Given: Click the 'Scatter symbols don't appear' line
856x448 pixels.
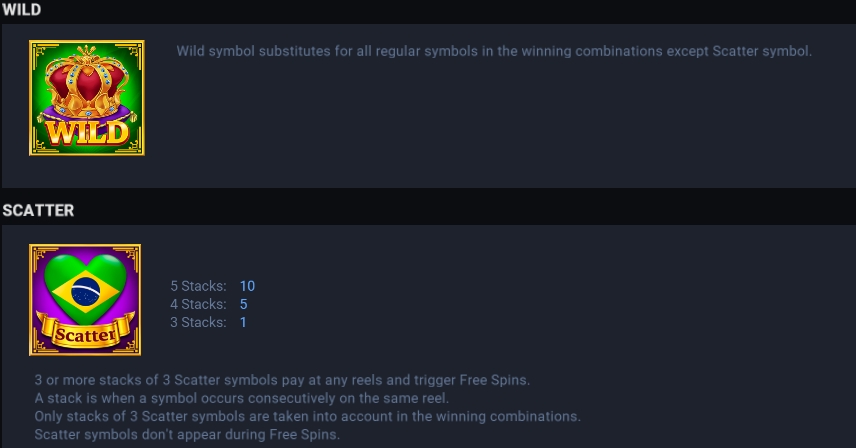Looking at the screenshot, I should coord(187,434).
